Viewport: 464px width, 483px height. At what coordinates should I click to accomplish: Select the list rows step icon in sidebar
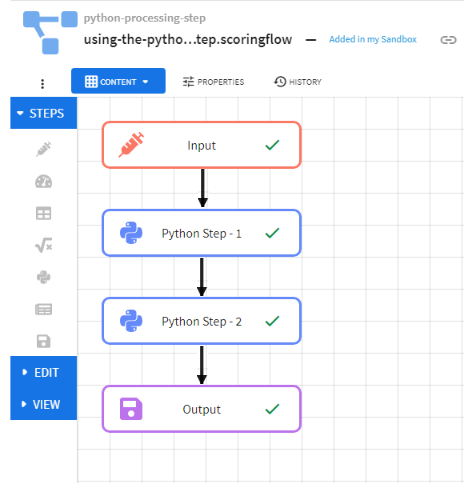(x=44, y=309)
